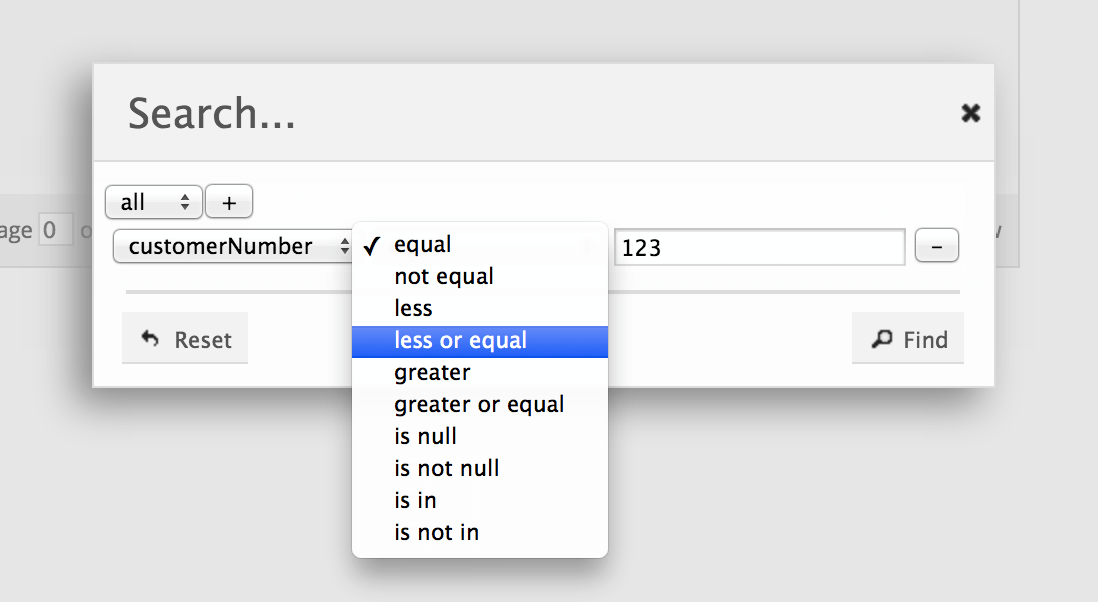1098x602 pixels.
Task: Click the search value field containing 123
Action: [760, 247]
